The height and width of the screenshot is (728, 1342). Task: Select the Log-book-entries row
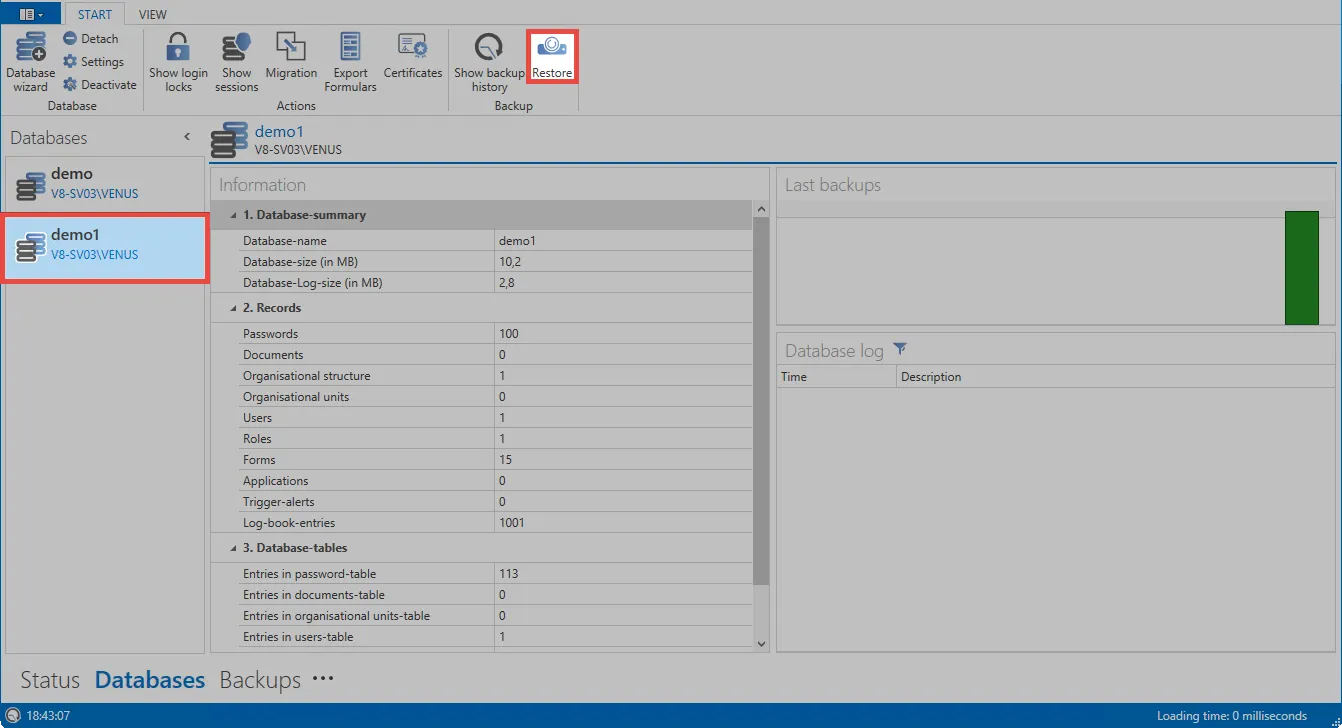click(x=495, y=523)
